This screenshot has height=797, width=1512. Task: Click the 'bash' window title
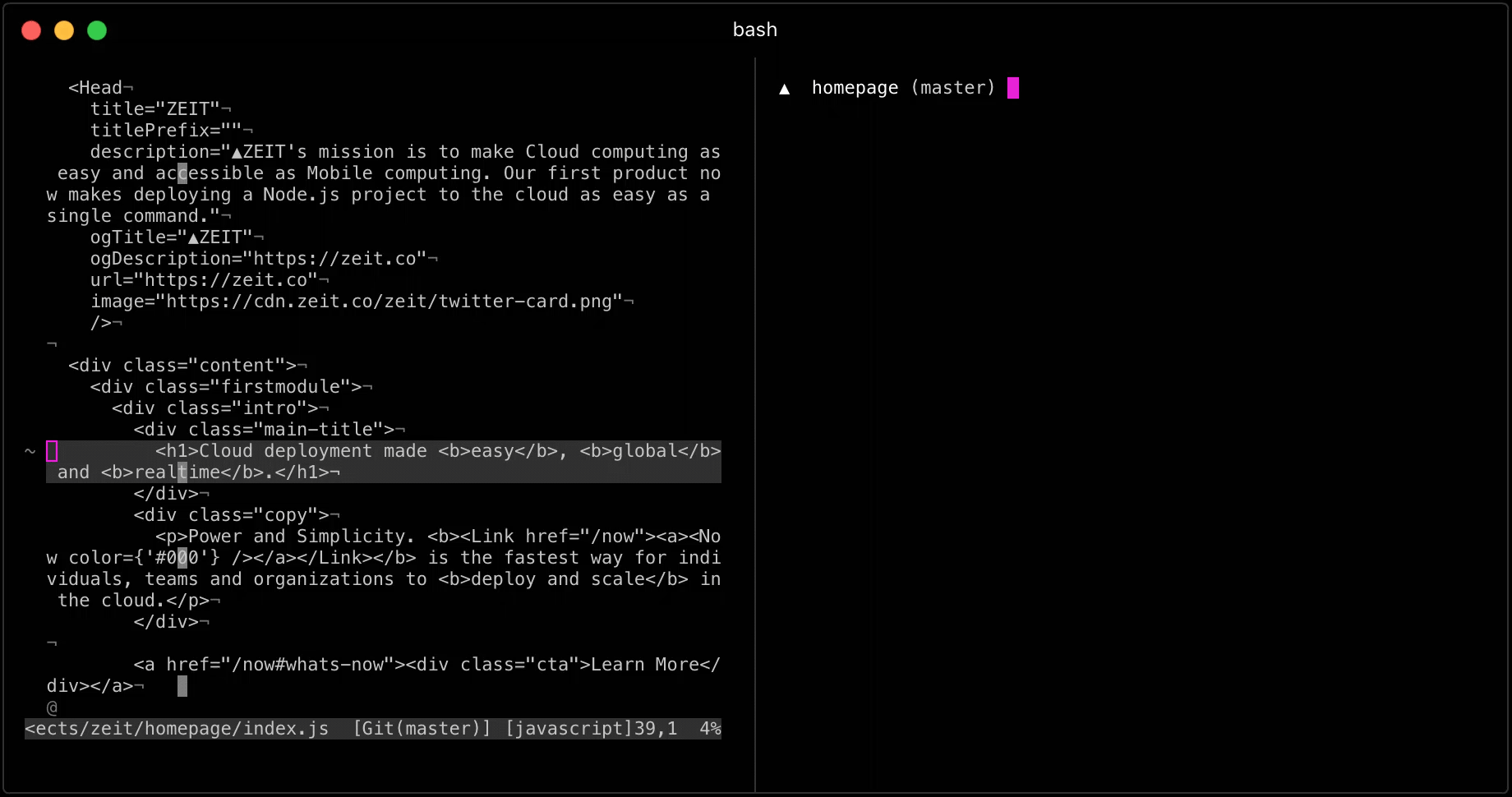click(755, 30)
